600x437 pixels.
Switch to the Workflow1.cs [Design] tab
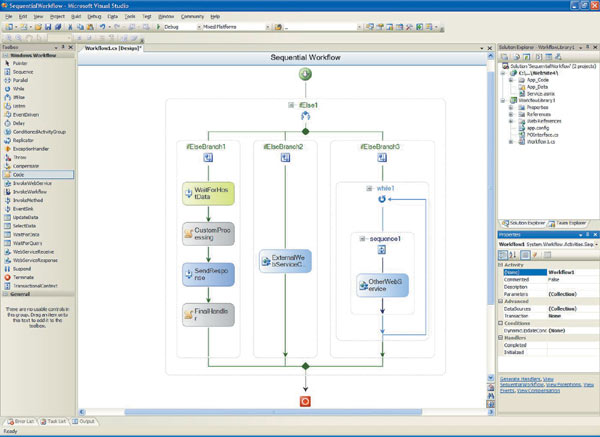[x=113, y=48]
